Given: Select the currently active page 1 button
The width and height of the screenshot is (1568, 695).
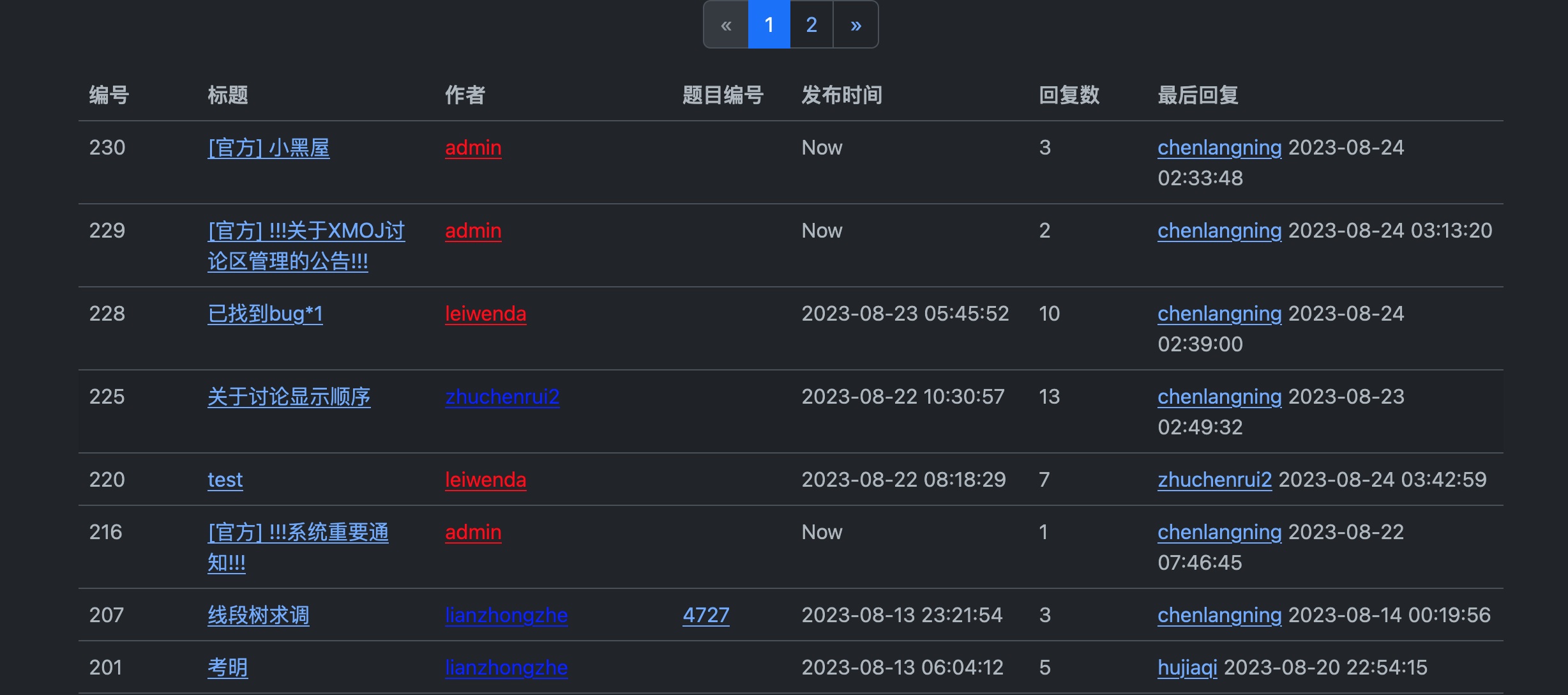Looking at the screenshot, I should click(x=769, y=24).
